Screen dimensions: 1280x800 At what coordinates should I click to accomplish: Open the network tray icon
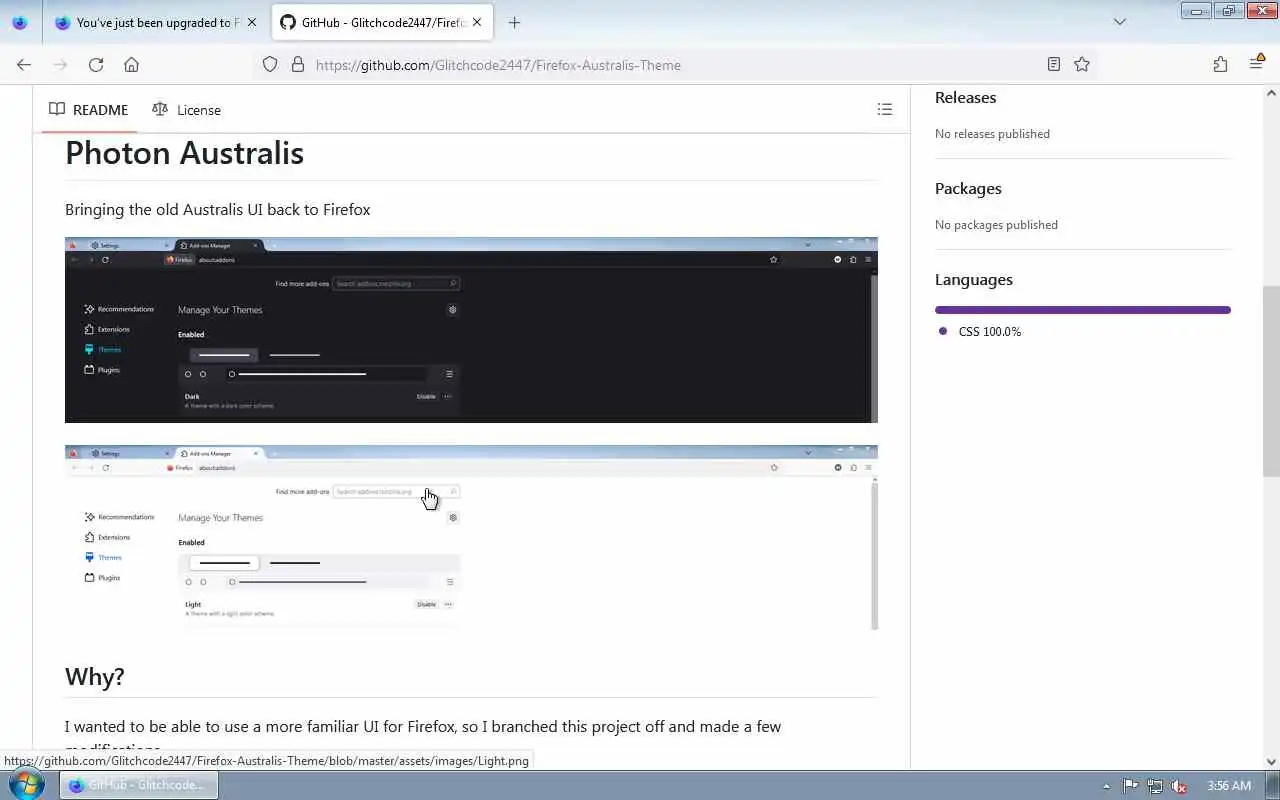coord(1155,786)
